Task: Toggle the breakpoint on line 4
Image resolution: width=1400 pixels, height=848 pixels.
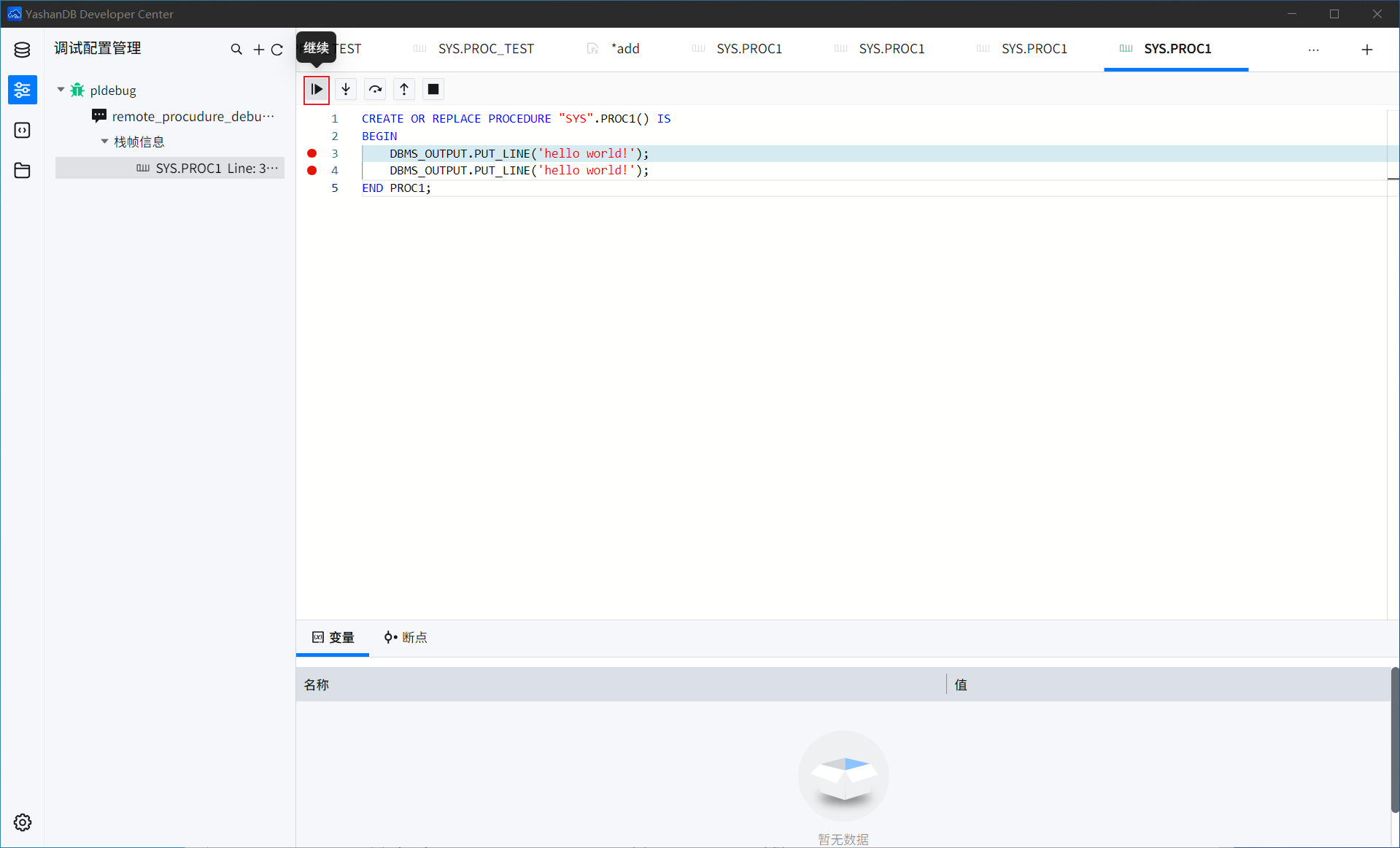Action: [312, 170]
